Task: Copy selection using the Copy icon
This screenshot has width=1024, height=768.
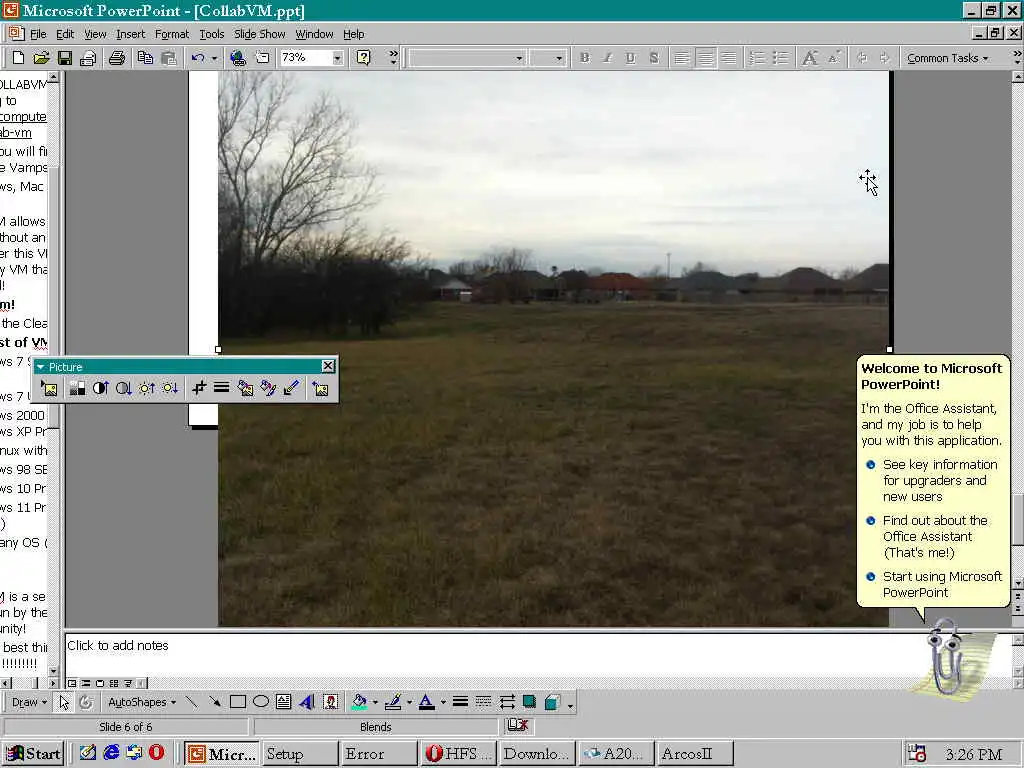Action: coord(145,58)
